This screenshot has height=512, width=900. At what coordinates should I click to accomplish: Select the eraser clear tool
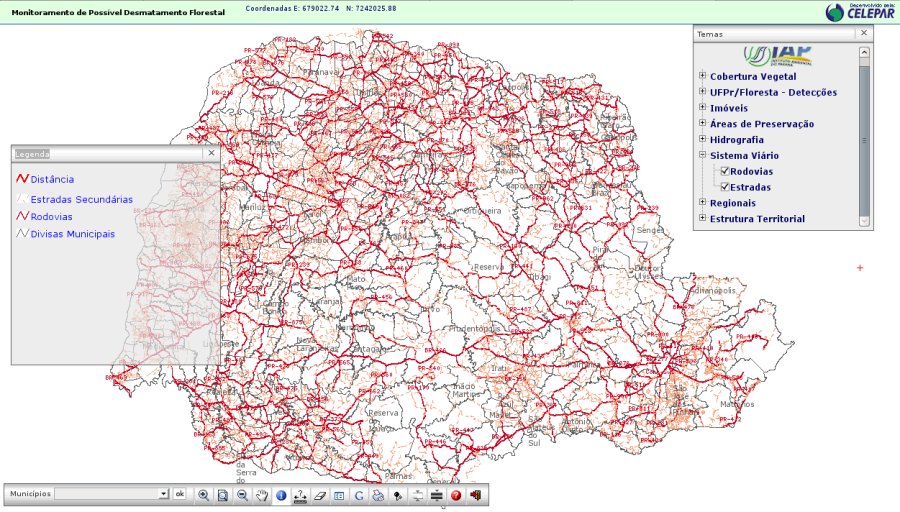point(320,495)
